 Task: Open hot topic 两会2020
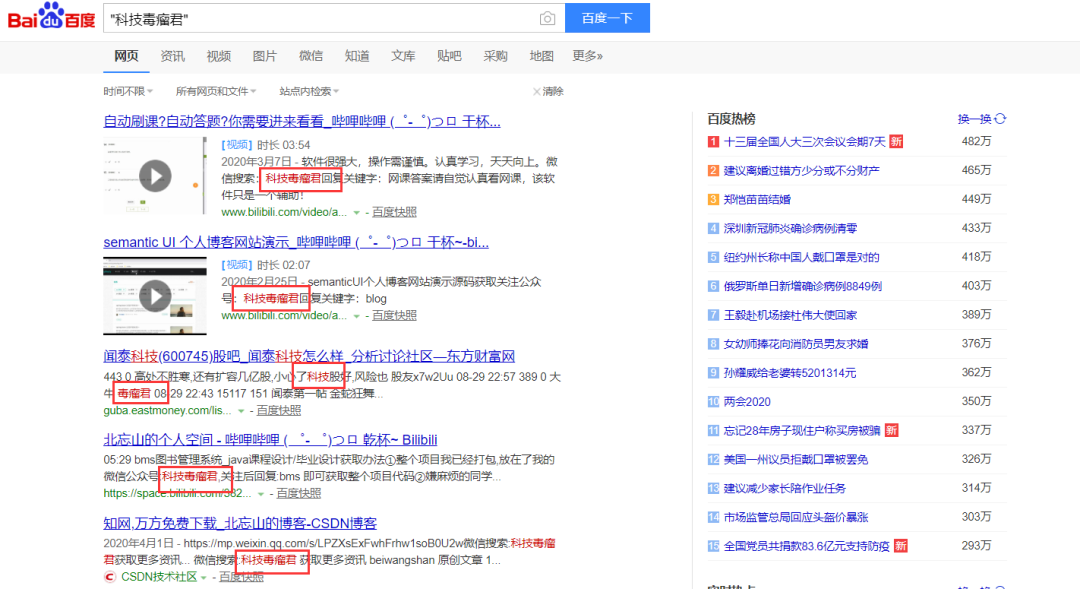point(747,402)
